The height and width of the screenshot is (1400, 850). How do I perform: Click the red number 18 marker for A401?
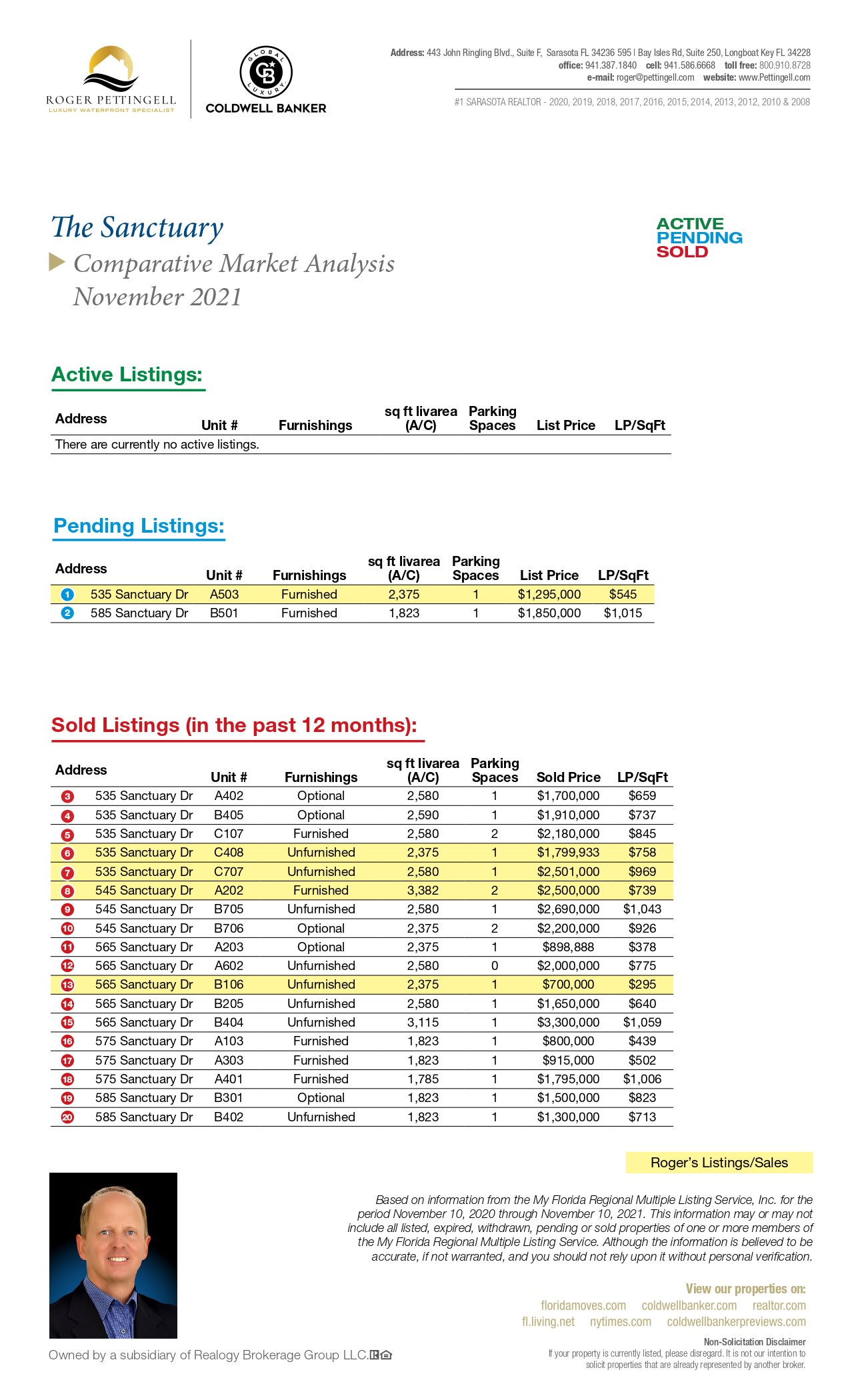pyautogui.click(x=67, y=1079)
